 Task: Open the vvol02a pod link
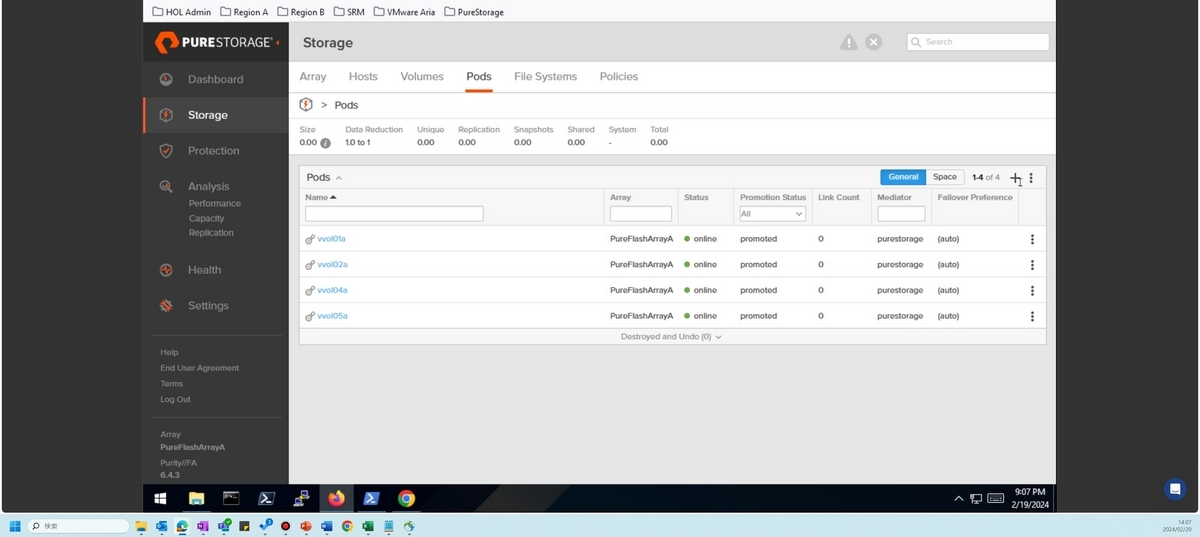[332, 265]
